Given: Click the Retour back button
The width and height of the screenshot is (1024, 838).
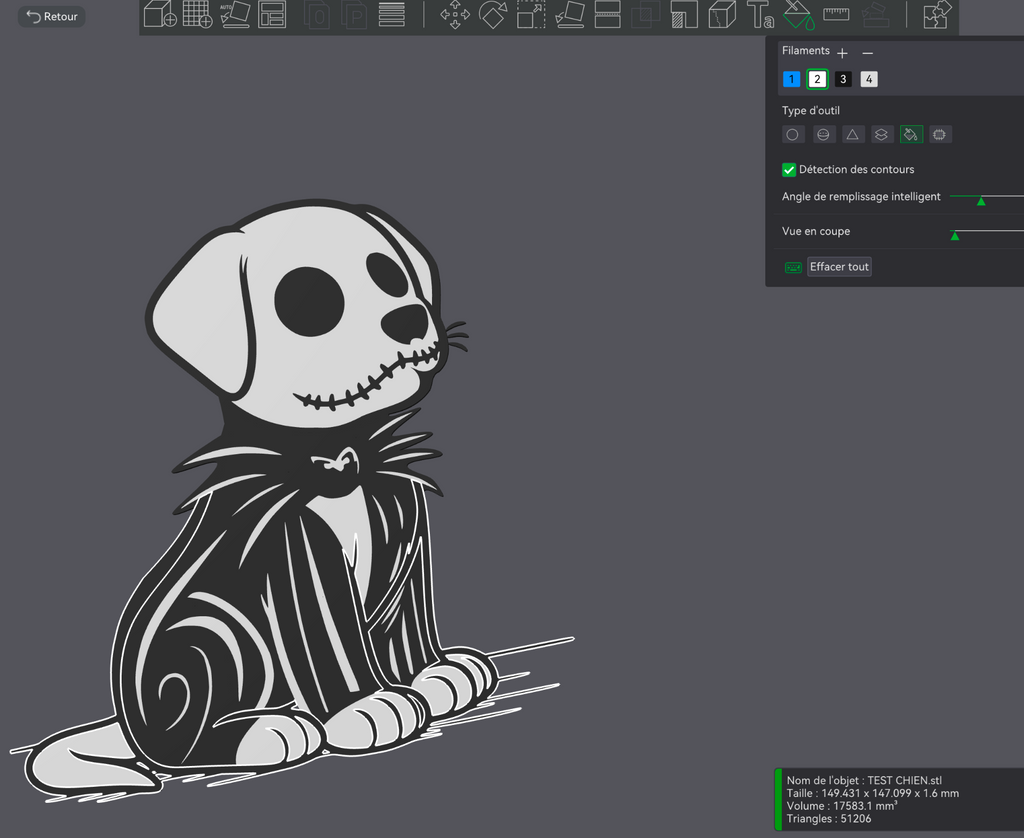Looking at the screenshot, I should 52,16.
